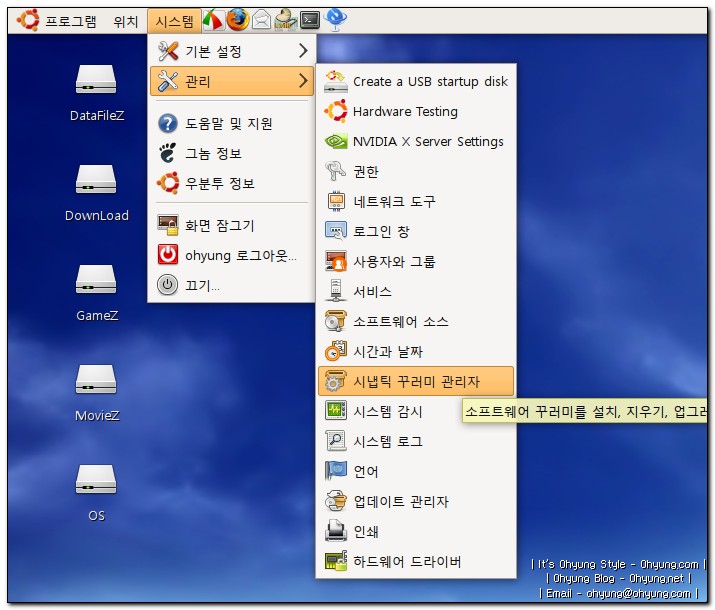
Task: Click the blue question mark help icon
Action: 168,124
